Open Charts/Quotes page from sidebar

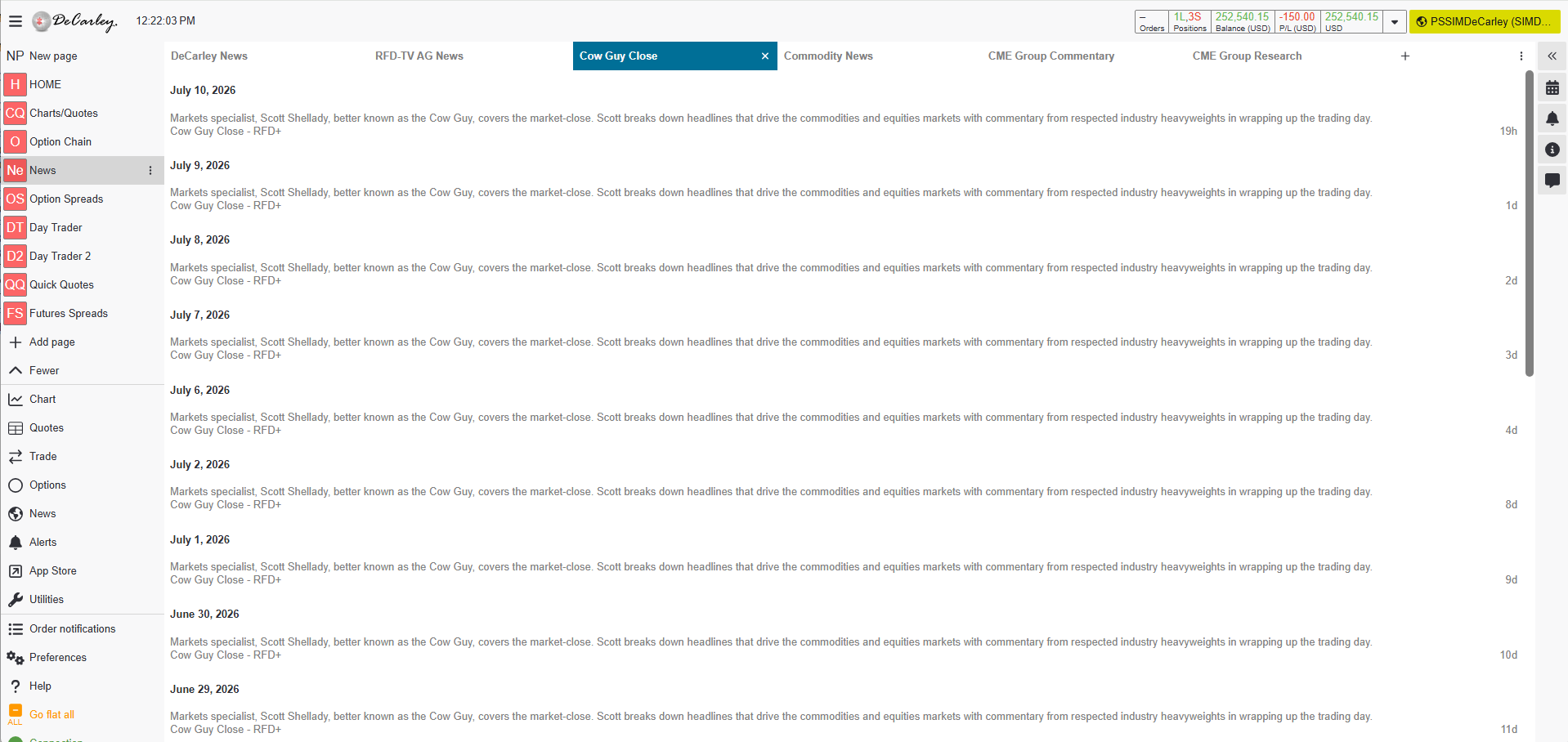tap(83, 113)
